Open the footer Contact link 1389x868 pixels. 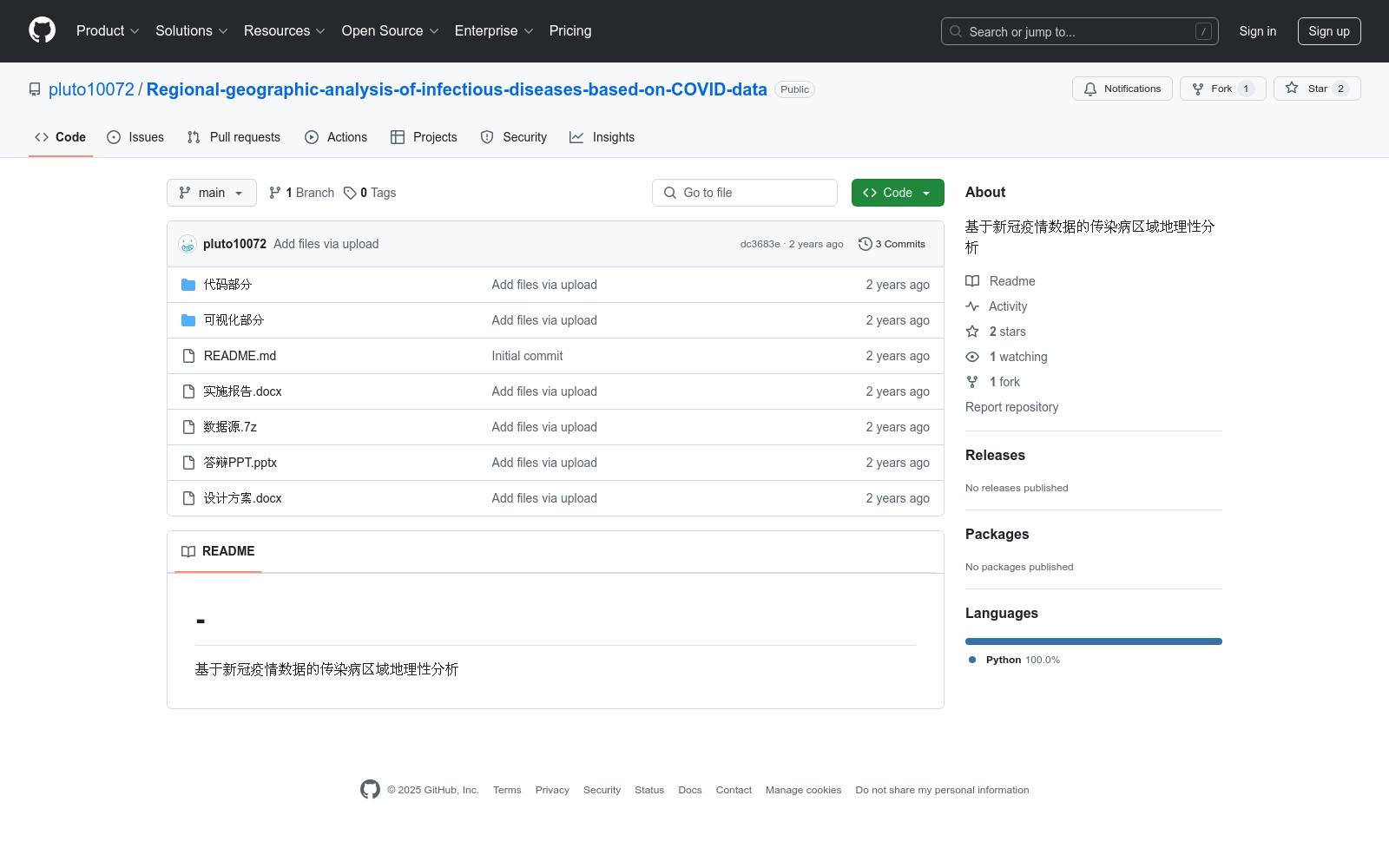tap(734, 790)
